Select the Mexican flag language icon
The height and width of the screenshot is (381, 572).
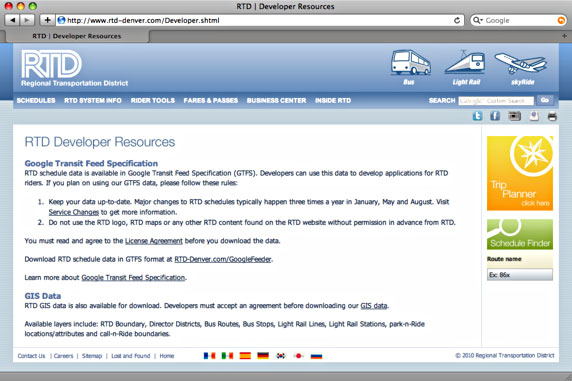pyautogui.click(x=227, y=355)
